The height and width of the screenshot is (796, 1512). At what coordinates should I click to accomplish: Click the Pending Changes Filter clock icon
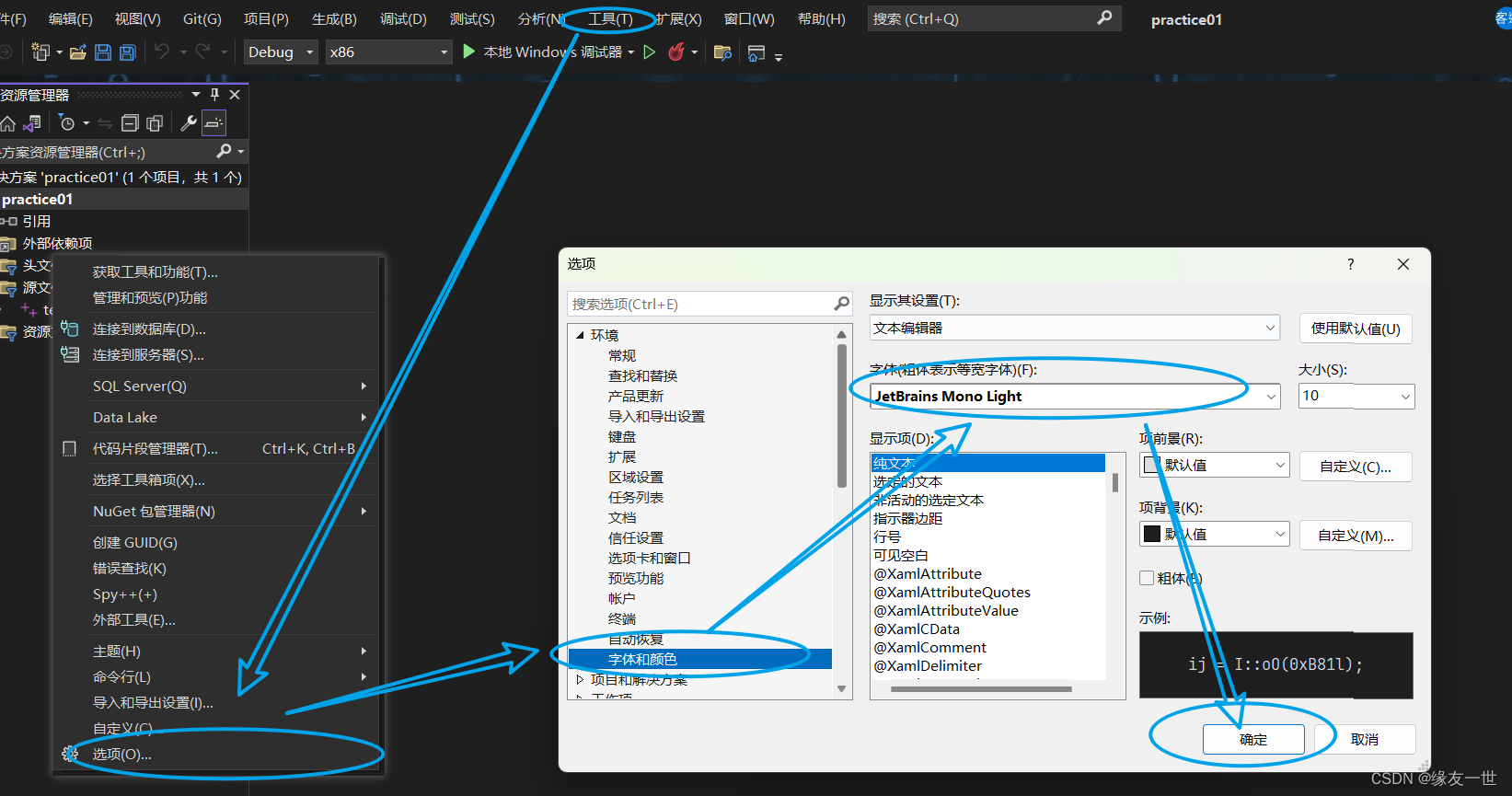67,123
